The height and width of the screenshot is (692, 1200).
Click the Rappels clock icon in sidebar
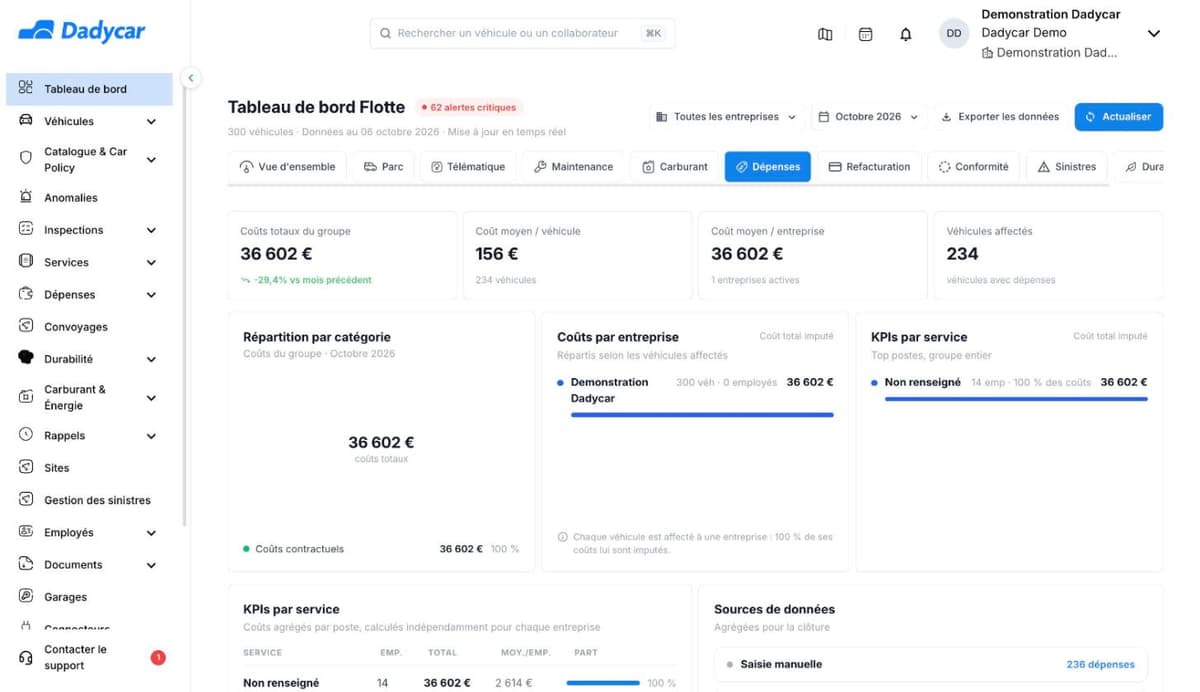(x=26, y=435)
